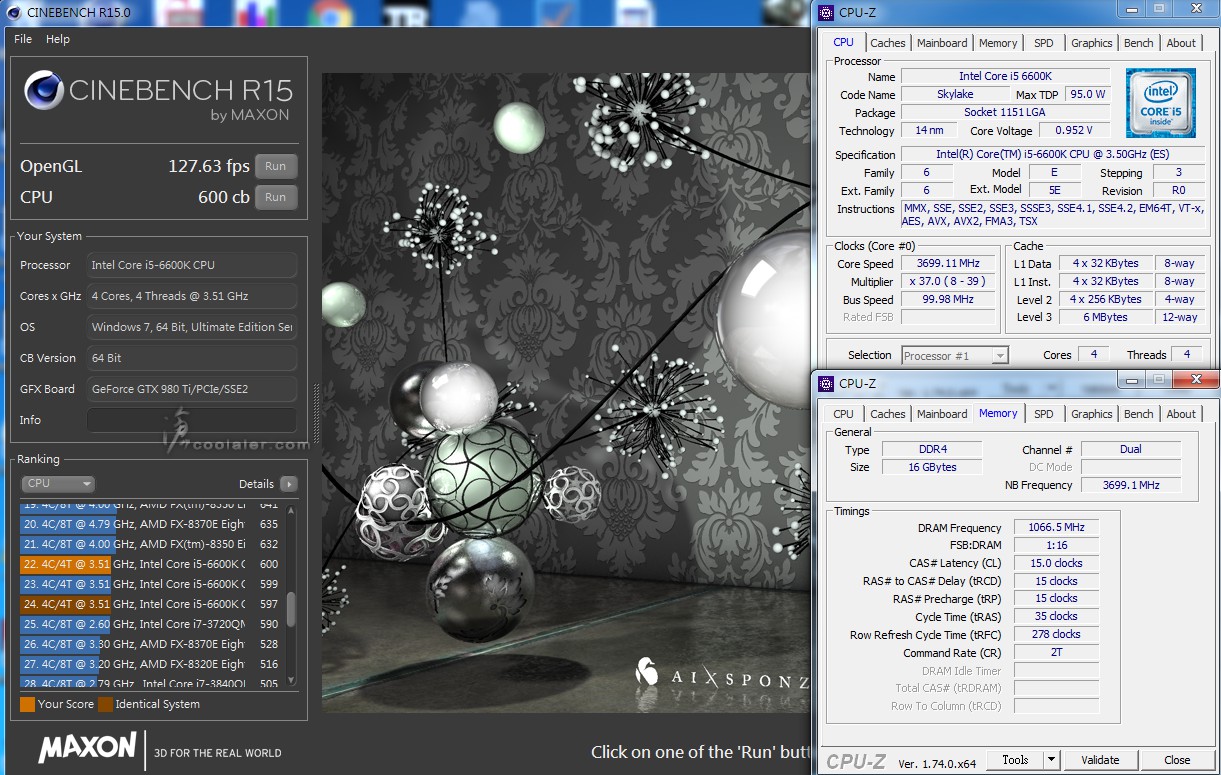Viewport: 1221px width, 775px height.
Task: Click the Close button at the bottom of CPU-Z
Action: pos(1177,760)
